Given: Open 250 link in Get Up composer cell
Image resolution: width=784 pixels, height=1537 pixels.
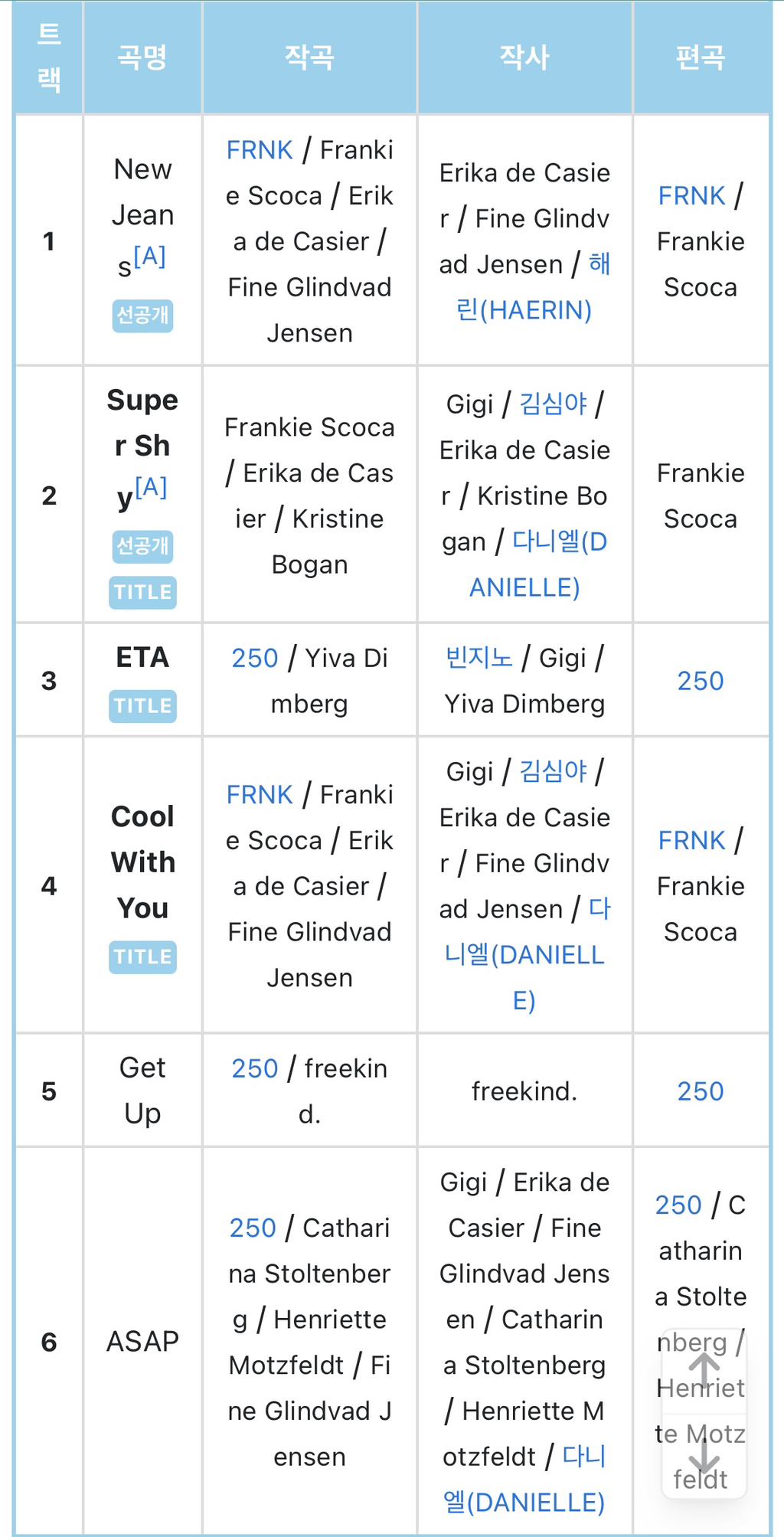Looking at the screenshot, I should click(254, 1069).
